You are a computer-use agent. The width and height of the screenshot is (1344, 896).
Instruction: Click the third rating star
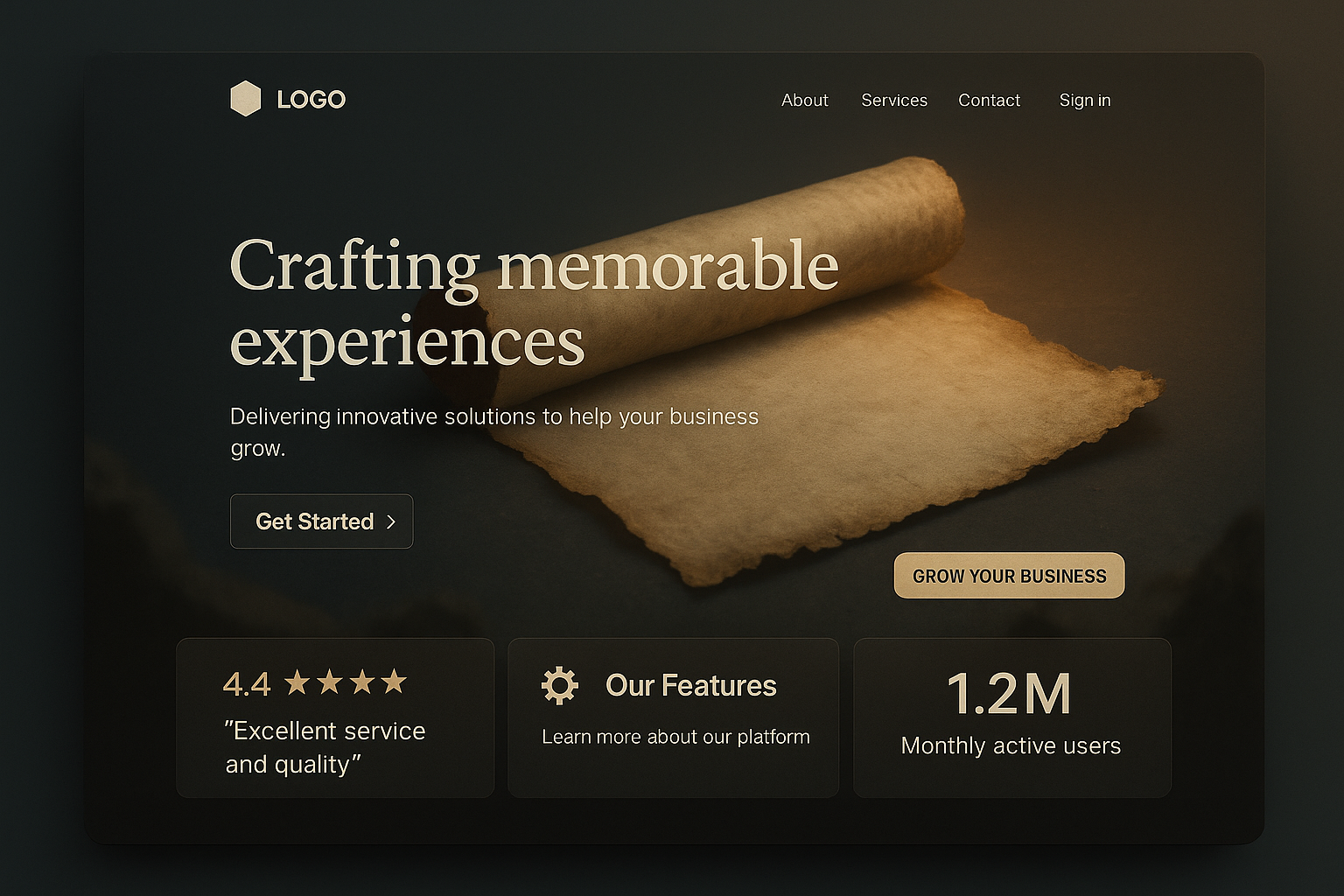(x=362, y=682)
